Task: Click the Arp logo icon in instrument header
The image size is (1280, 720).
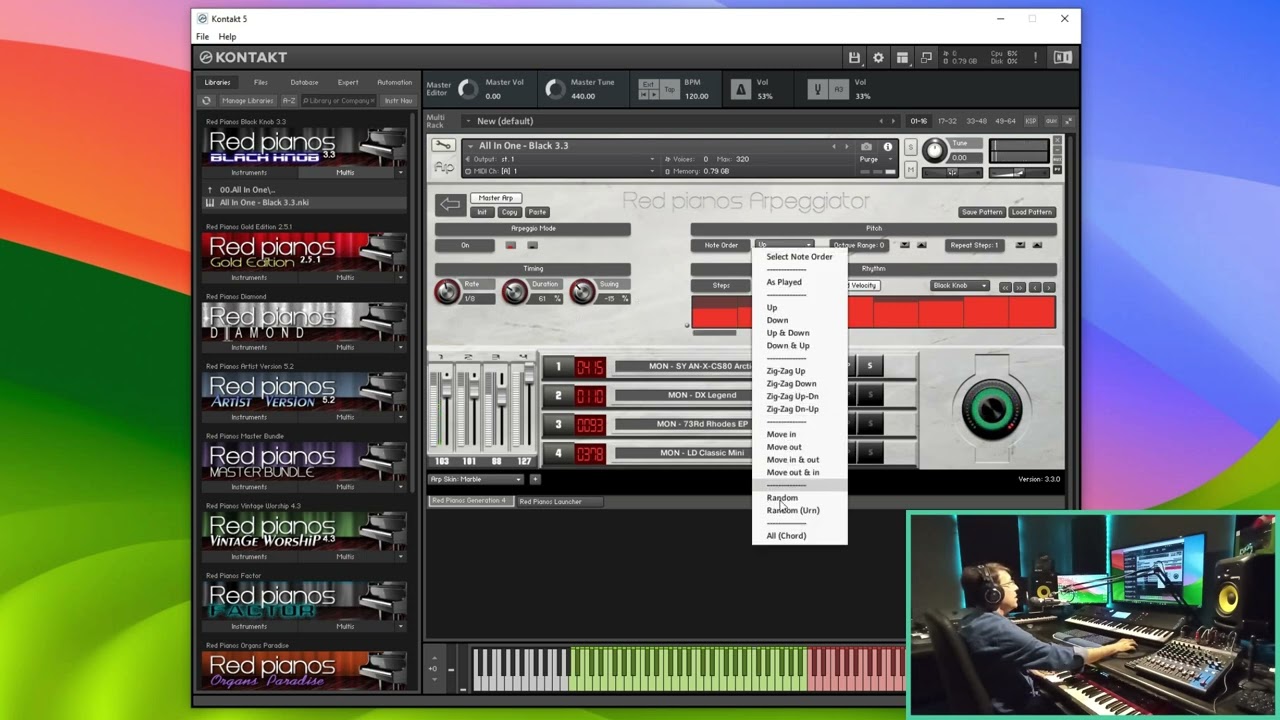Action: pos(442,168)
